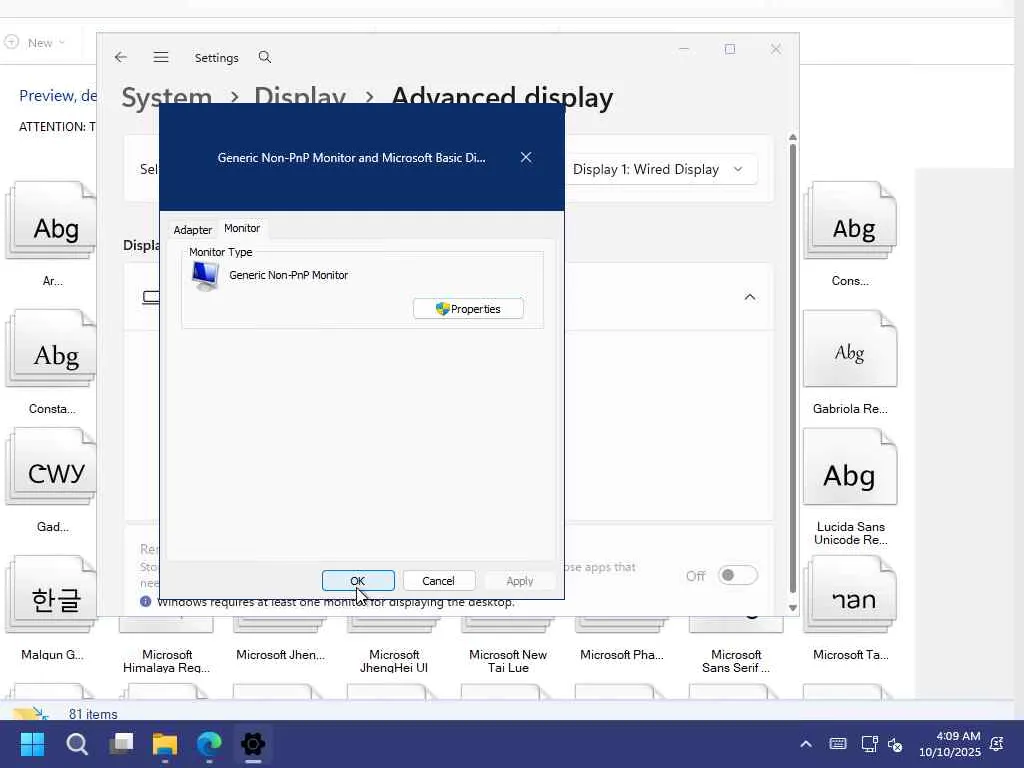Switch to the Adapter tab
Screen dimensions: 1024x768
tap(193, 230)
